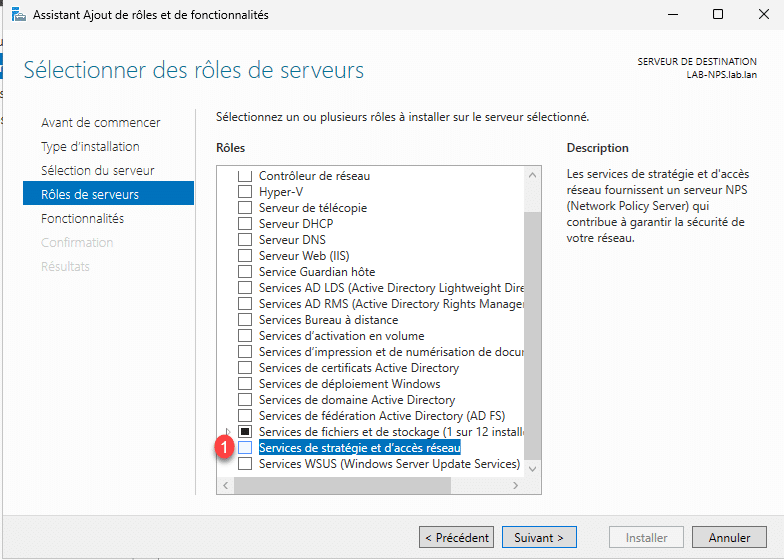The image size is (784, 560).
Task: Select Serveur Web (IIS) checkbox
Action: click(245, 256)
